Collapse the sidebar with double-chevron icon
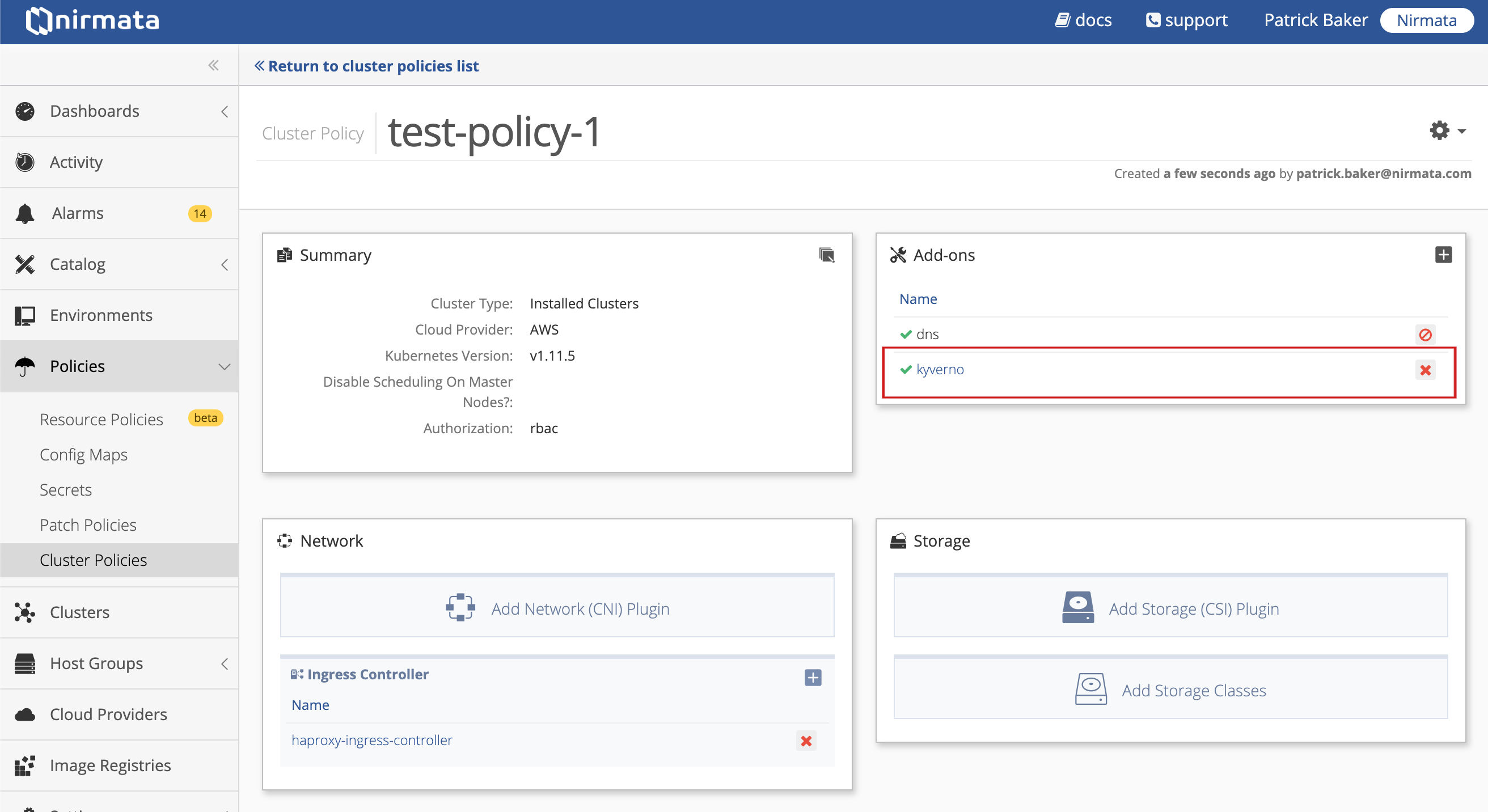The width and height of the screenshot is (1488, 812). tap(214, 65)
